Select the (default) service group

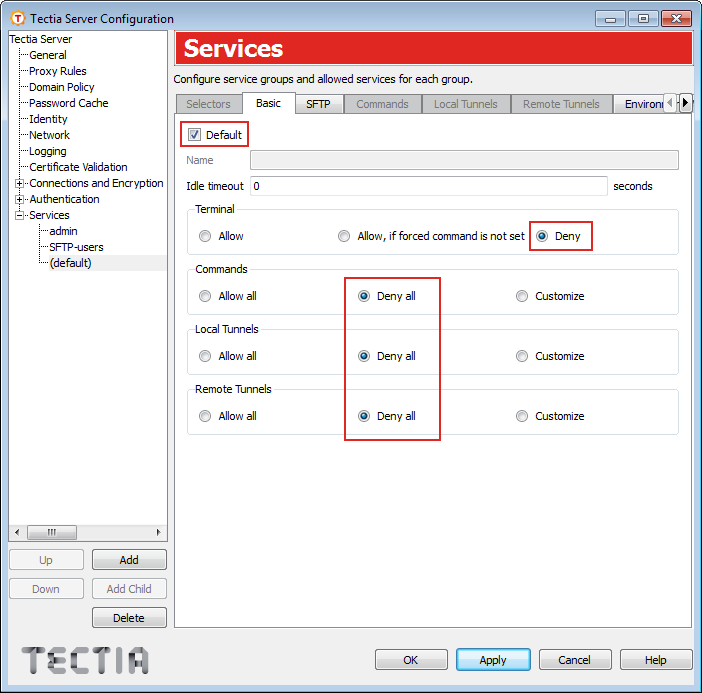71,263
